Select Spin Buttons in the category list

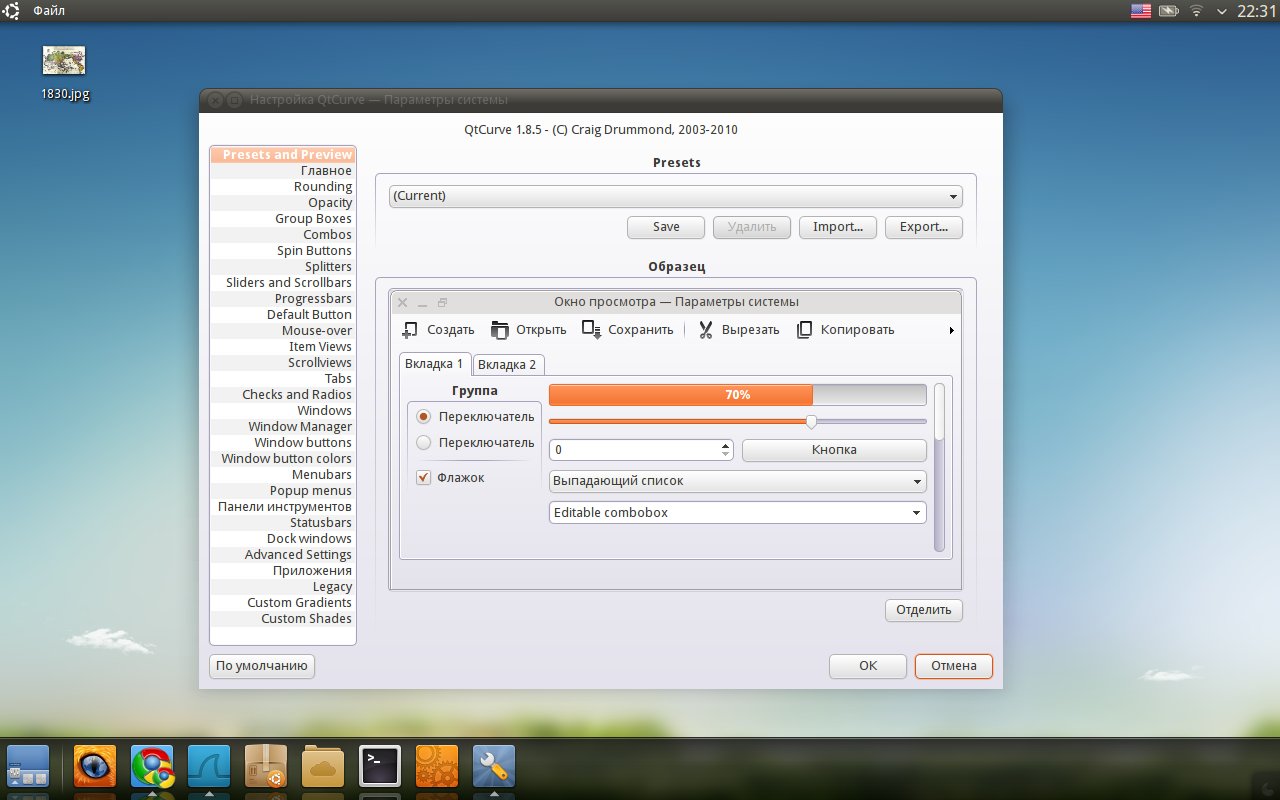click(x=283, y=251)
